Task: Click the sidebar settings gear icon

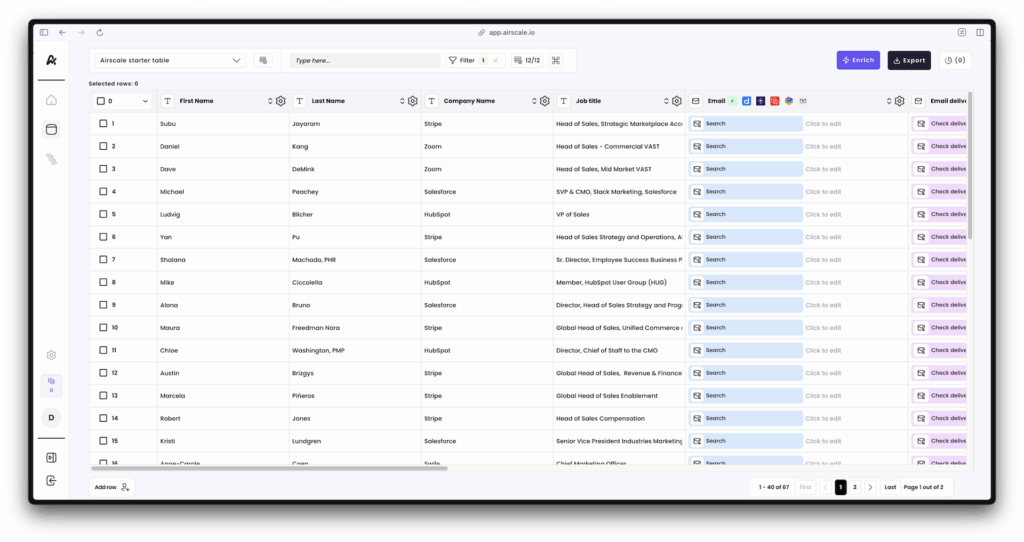Action: (x=51, y=355)
